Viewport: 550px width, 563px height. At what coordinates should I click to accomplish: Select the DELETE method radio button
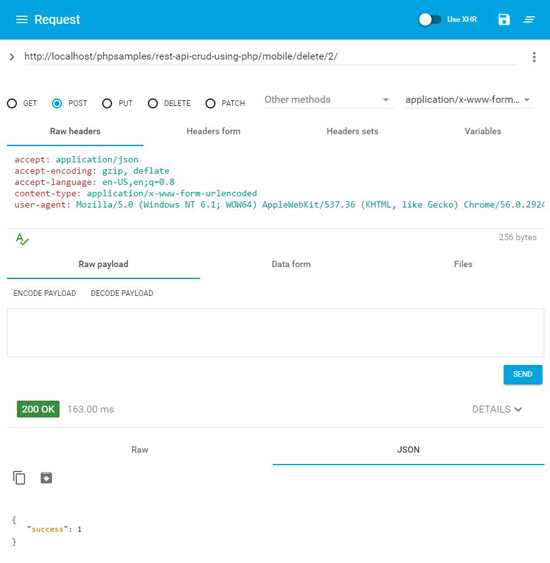click(153, 103)
